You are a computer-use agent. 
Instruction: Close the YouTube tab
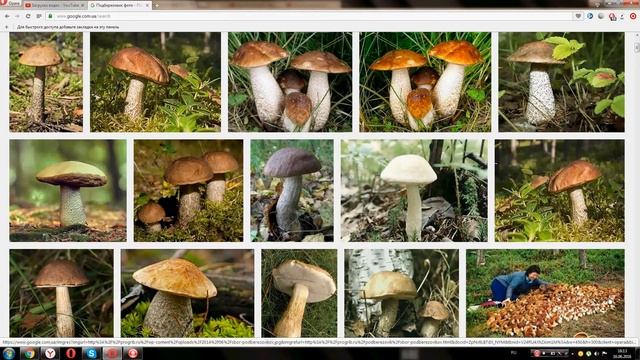tap(82, 5)
